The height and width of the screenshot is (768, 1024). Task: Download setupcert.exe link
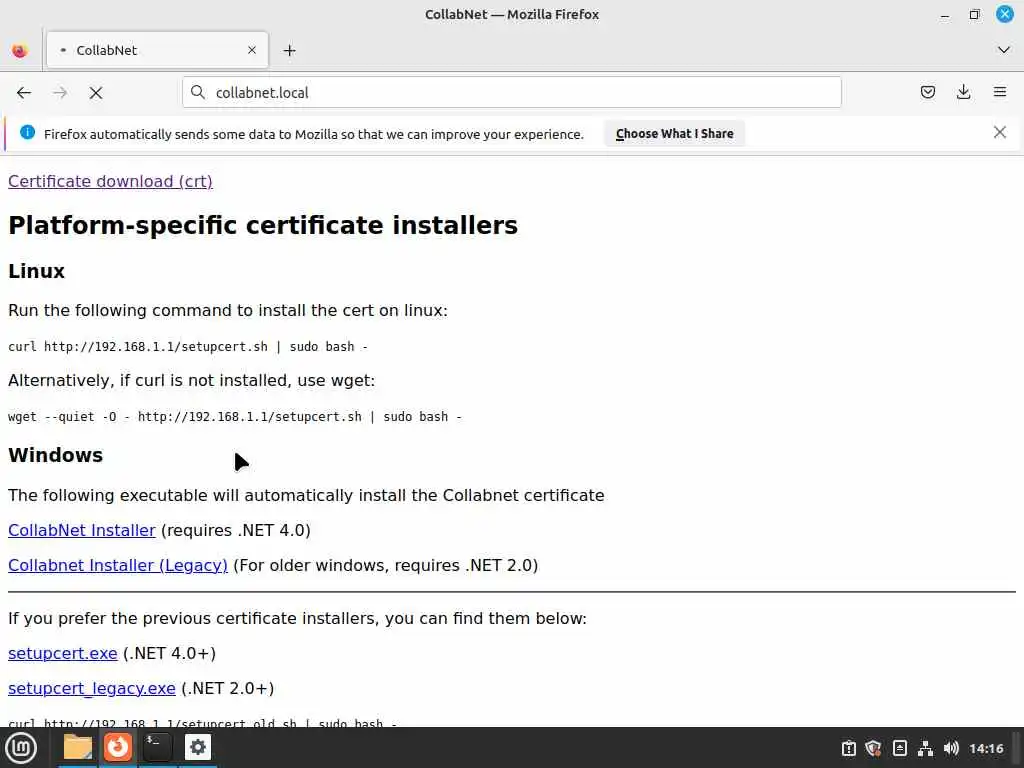63,653
